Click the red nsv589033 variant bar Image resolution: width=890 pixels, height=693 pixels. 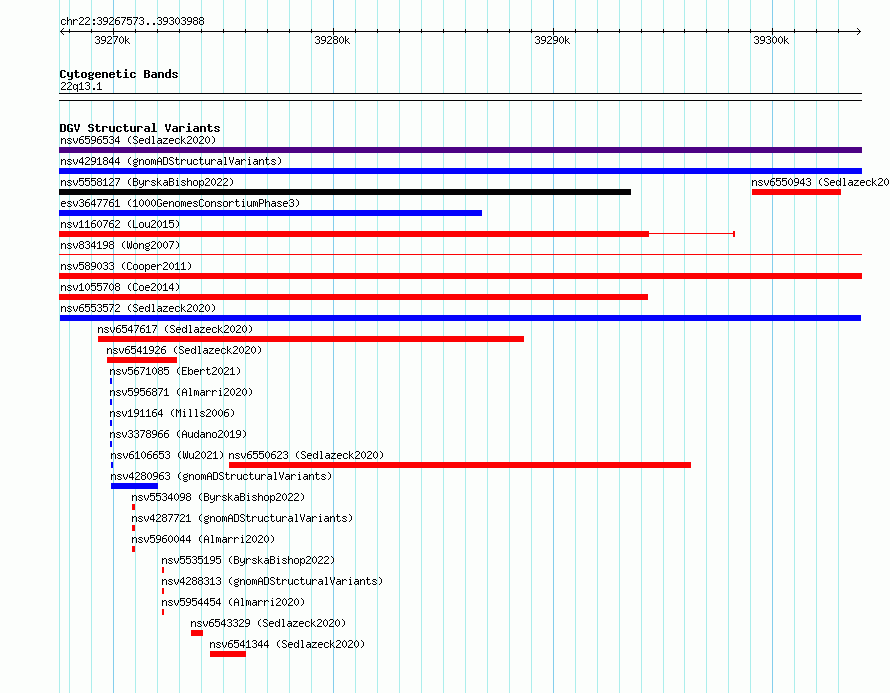pyautogui.click(x=460, y=276)
